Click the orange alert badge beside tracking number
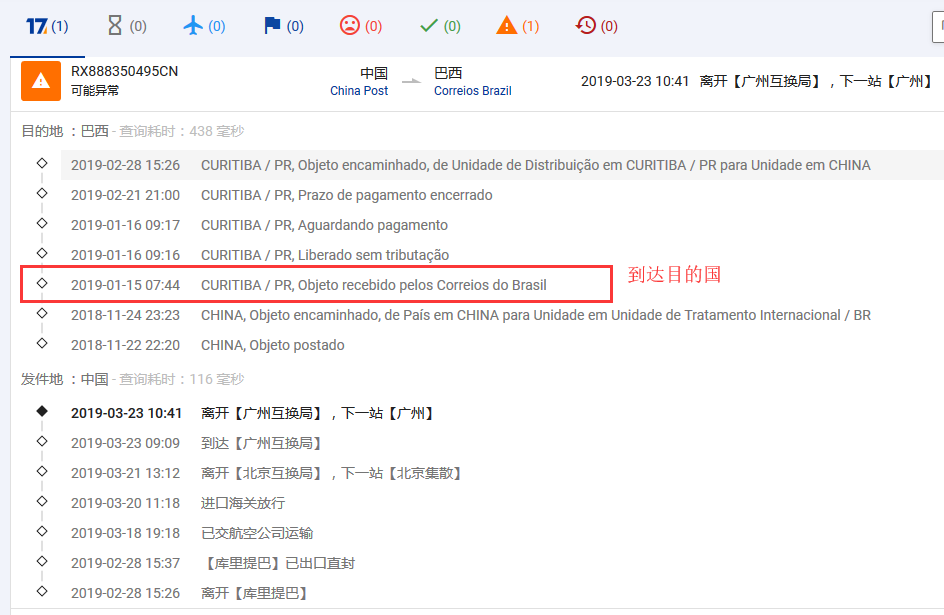Viewport: 944px width, 615px height. tap(41, 81)
